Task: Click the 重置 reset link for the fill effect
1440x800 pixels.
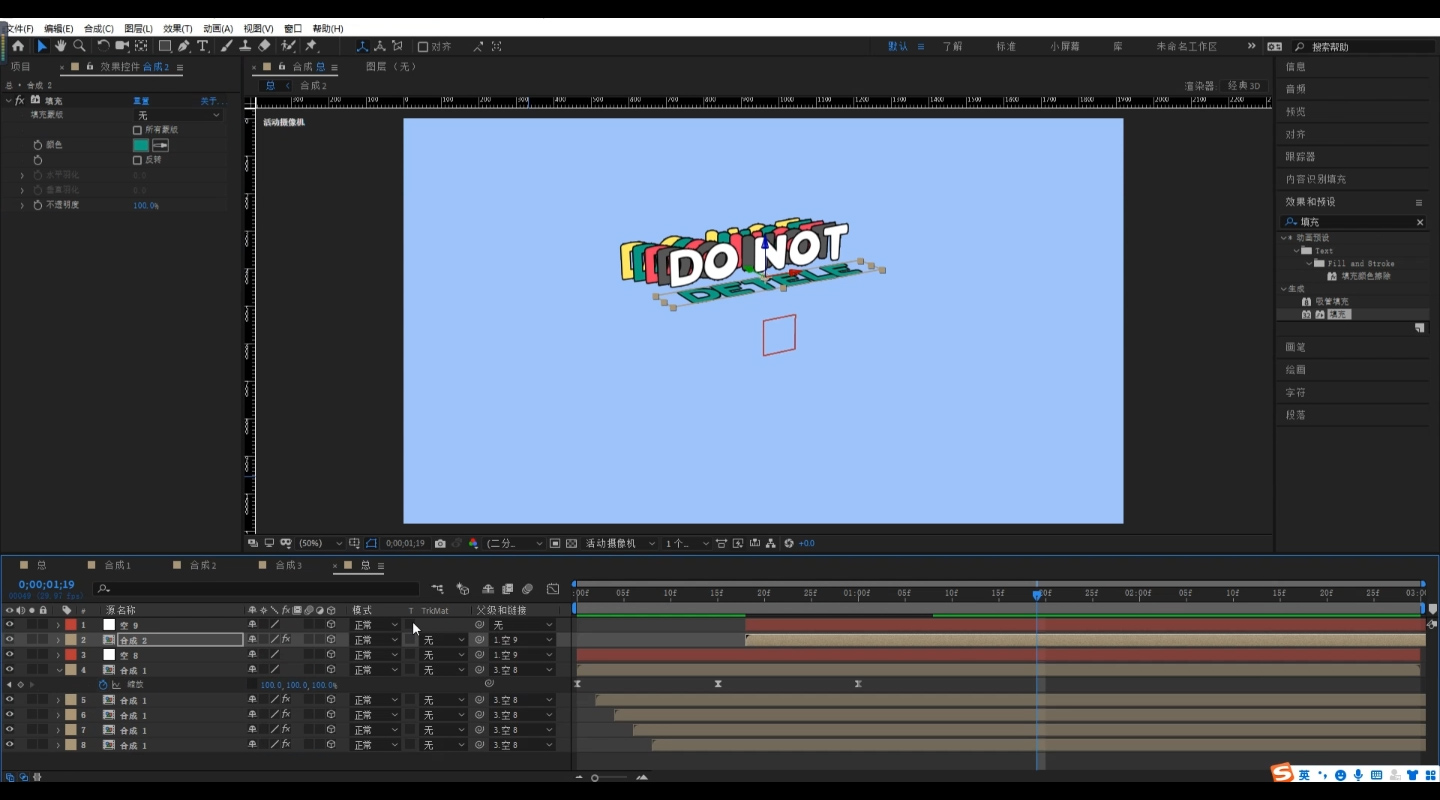Action: (x=141, y=101)
